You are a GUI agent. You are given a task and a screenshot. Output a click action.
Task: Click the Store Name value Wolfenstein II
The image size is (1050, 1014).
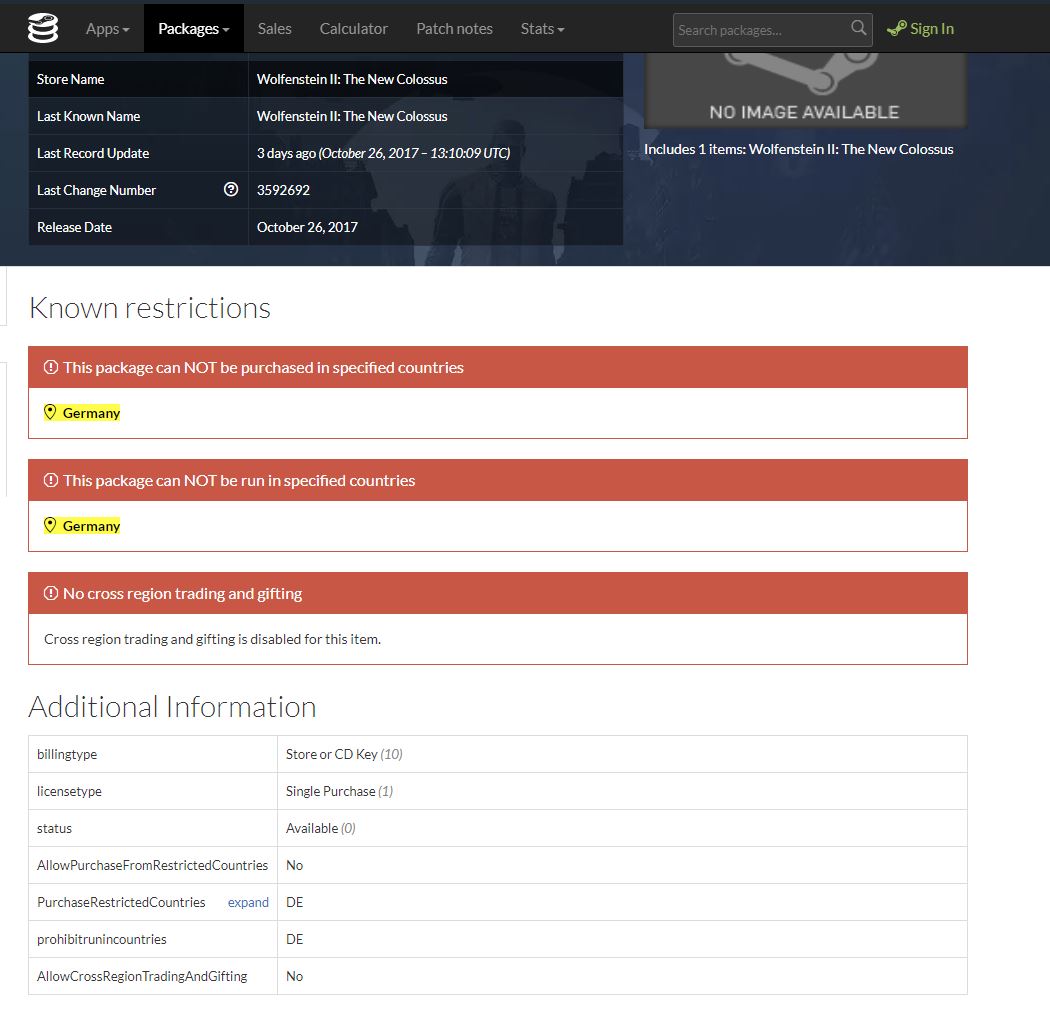(352, 79)
